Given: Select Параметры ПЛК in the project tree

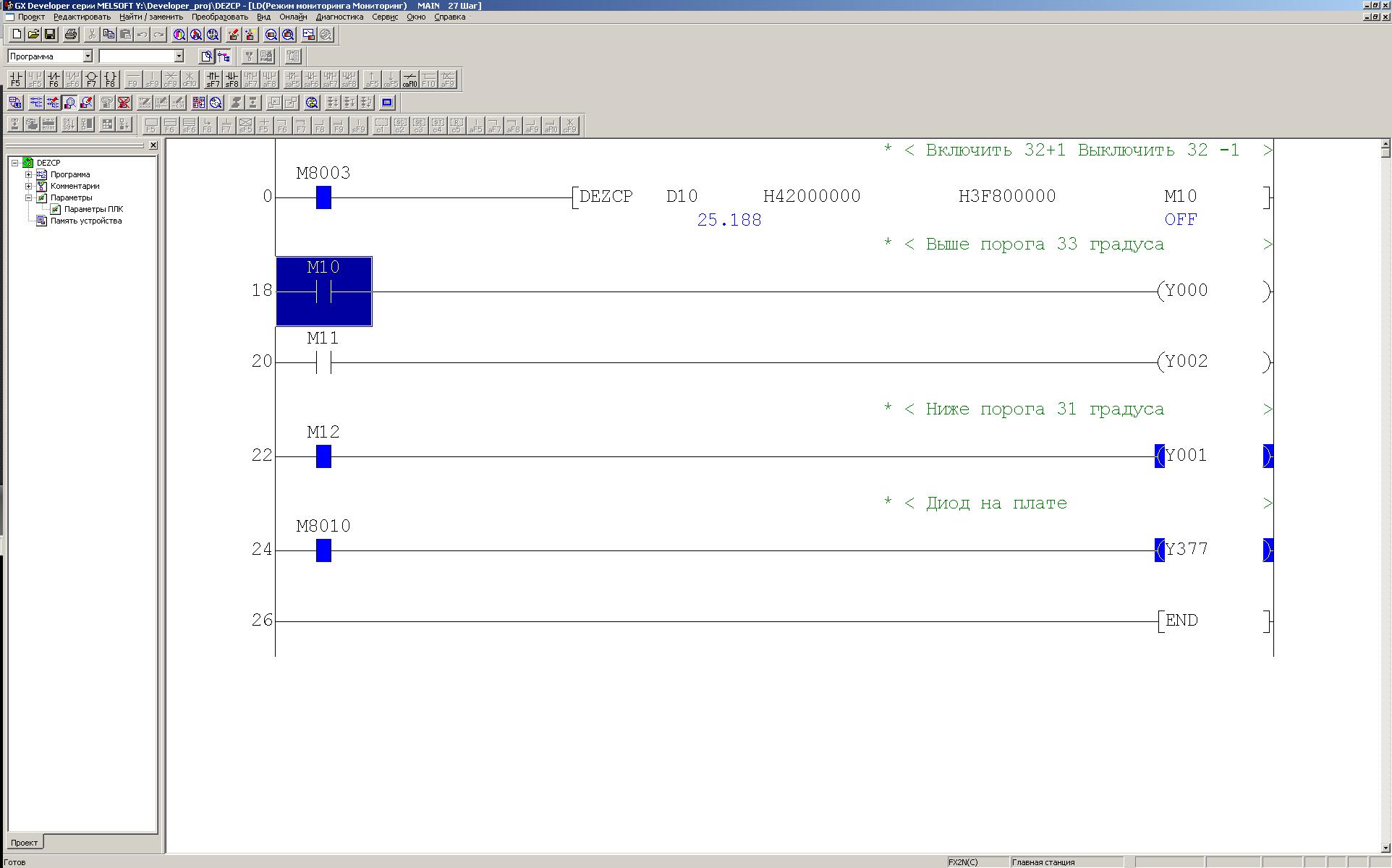Looking at the screenshot, I should [93, 209].
